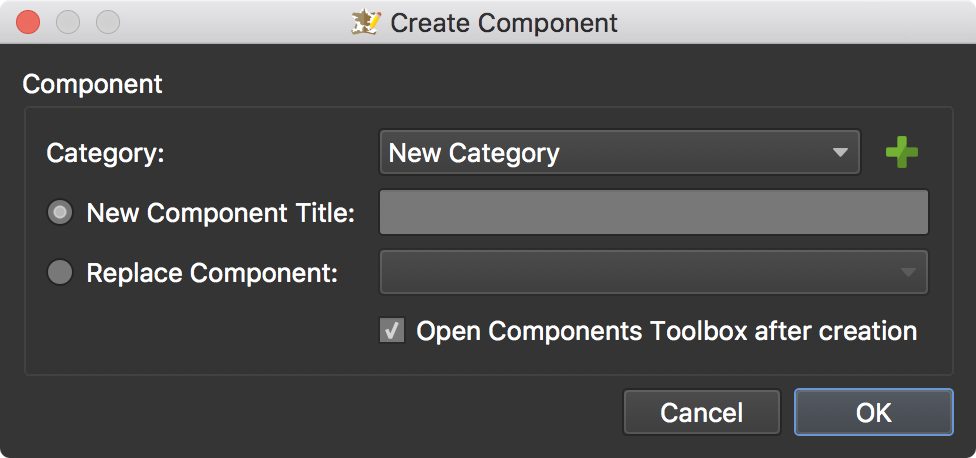
Task: Click the New Component Title label text
Action: tap(220, 213)
